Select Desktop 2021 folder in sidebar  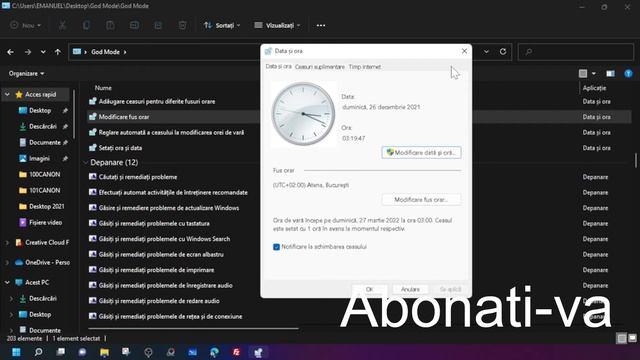point(47,207)
